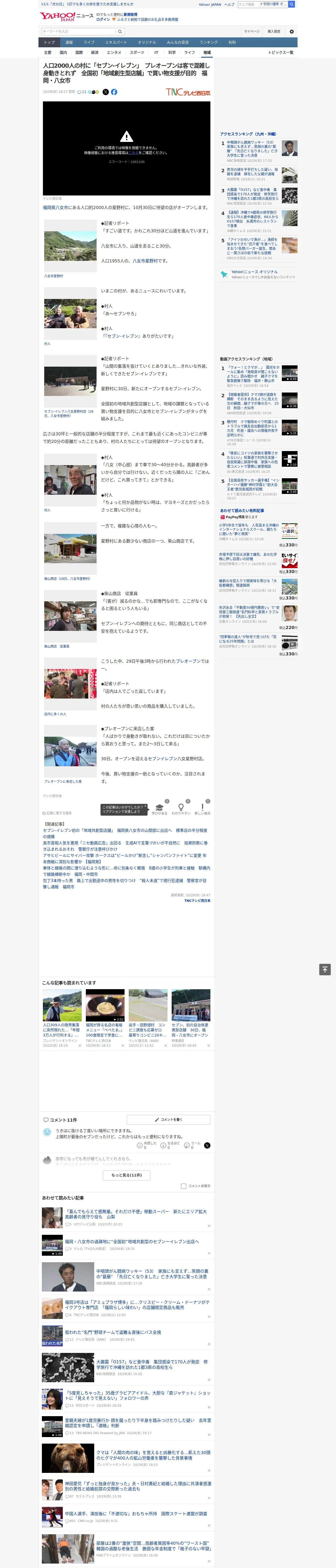Image resolution: width=336 pixels, height=1568 pixels.
Task: Click the first commenter's blue avatar
Action: tap(47, 1132)
